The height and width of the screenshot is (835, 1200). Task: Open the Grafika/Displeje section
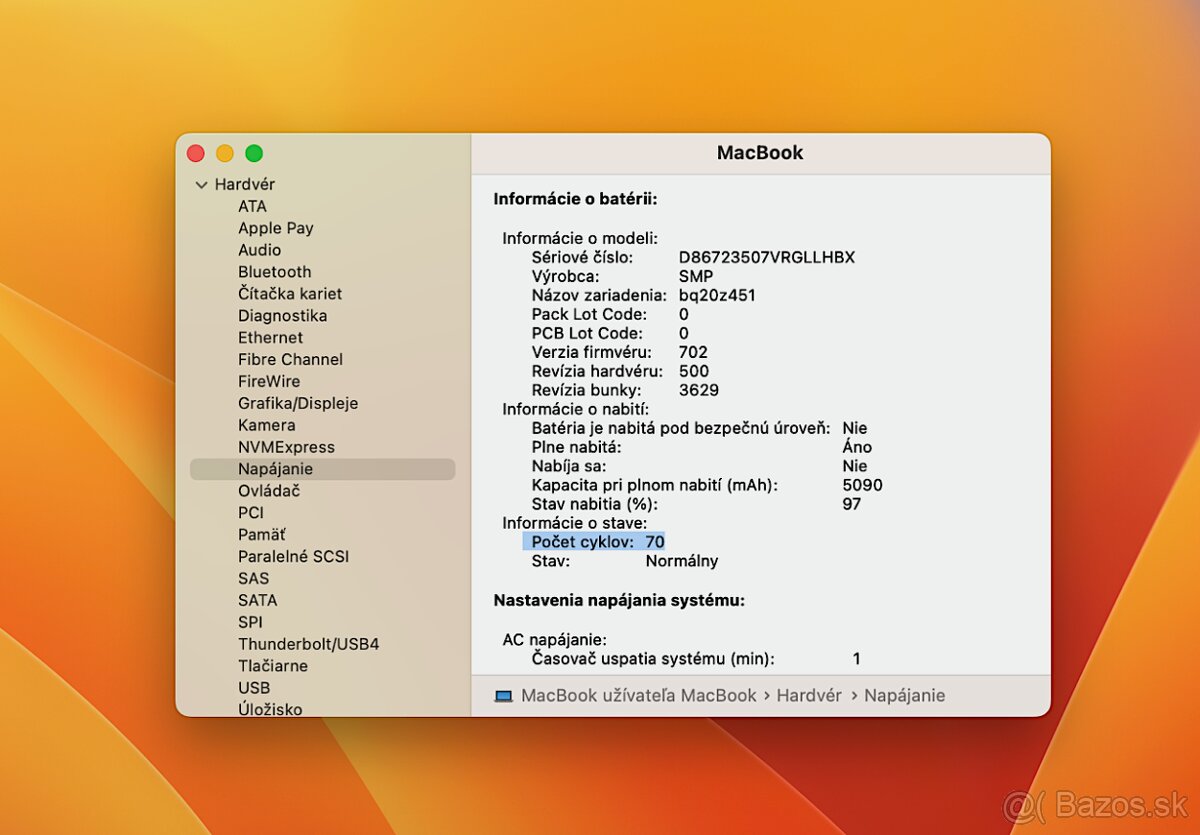(298, 403)
